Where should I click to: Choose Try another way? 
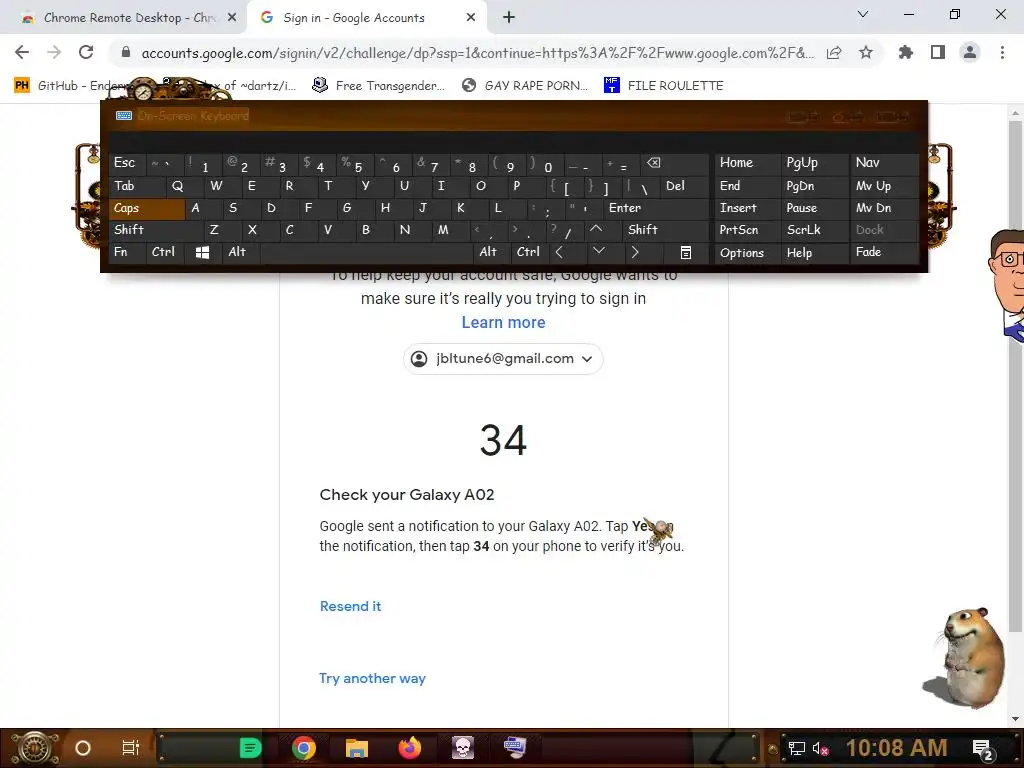[372, 679]
